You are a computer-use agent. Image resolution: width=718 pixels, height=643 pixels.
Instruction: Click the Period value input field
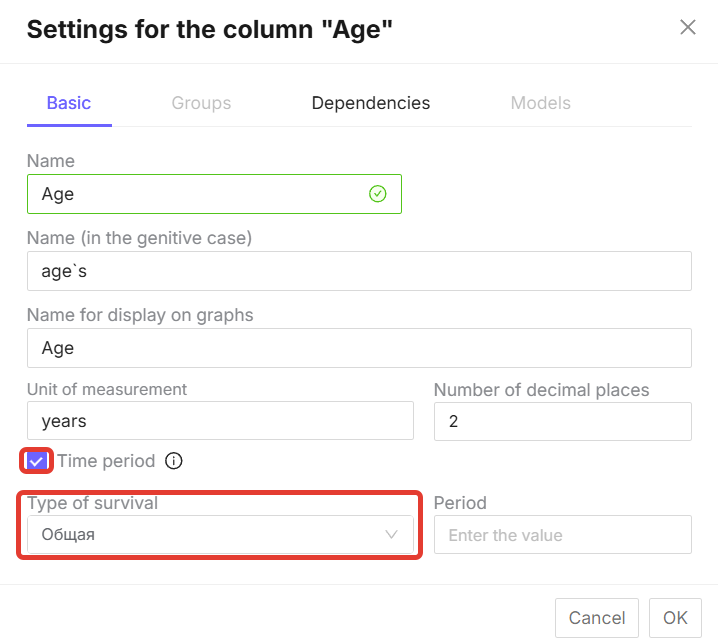click(562, 535)
